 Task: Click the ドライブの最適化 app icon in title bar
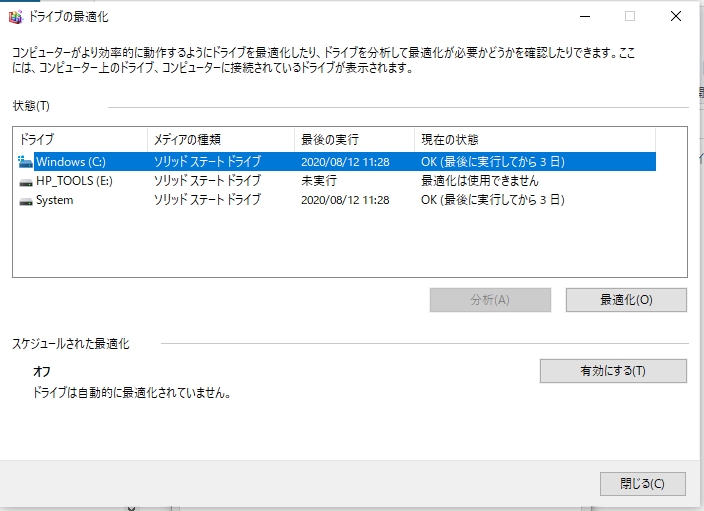pyautogui.click(x=15, y=17)
